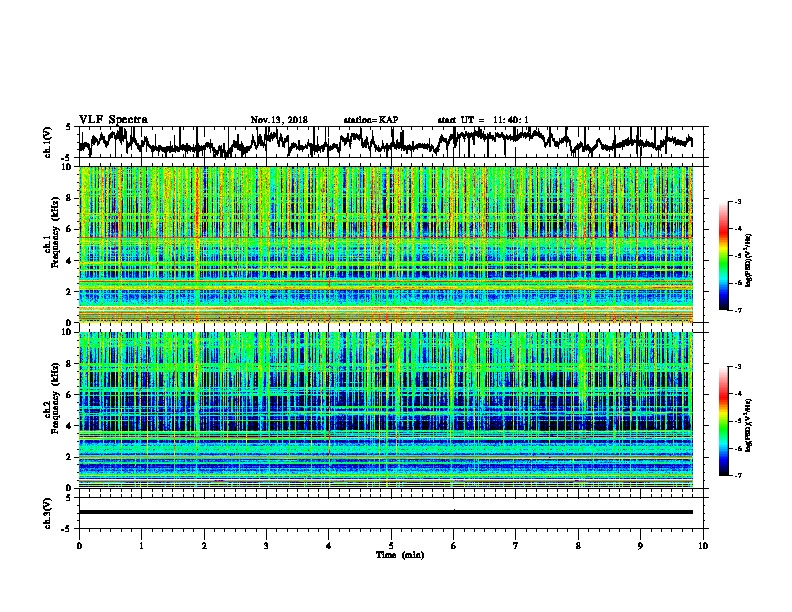Screen dimensions: 792x612
Task: Click the "-4" tick on lower color bar
Action: (x=738, y=394)
